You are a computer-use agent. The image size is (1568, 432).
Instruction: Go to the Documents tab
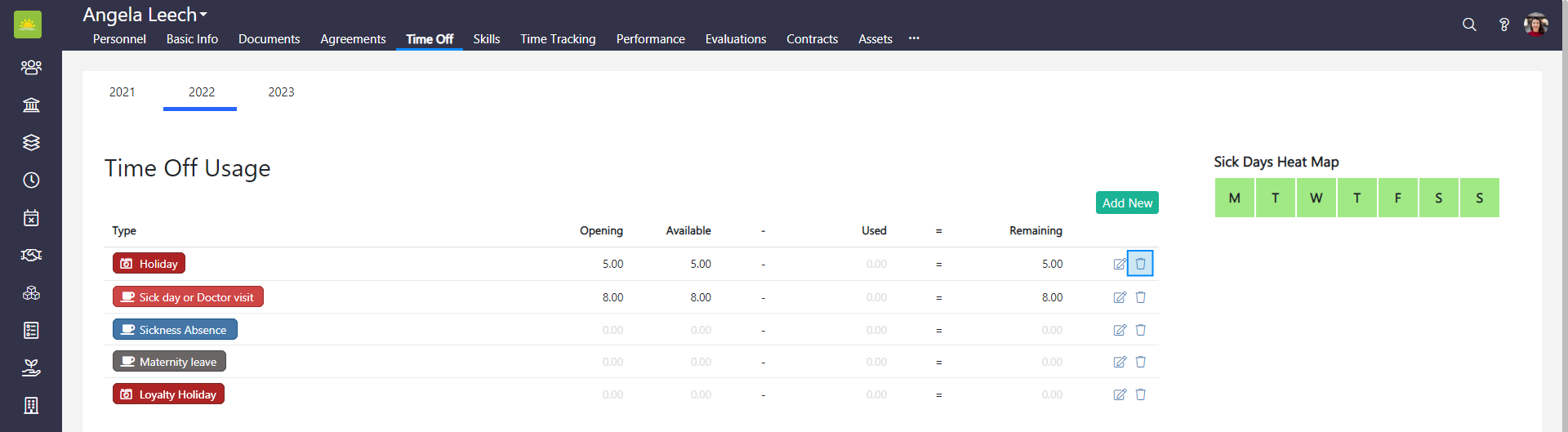(269, 39)
